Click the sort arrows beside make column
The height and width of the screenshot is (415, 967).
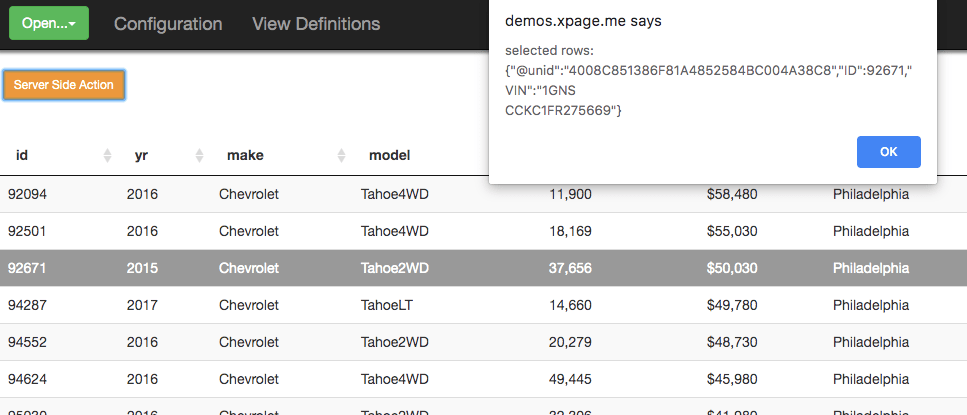pyautogui.click(x=341, y=155)
